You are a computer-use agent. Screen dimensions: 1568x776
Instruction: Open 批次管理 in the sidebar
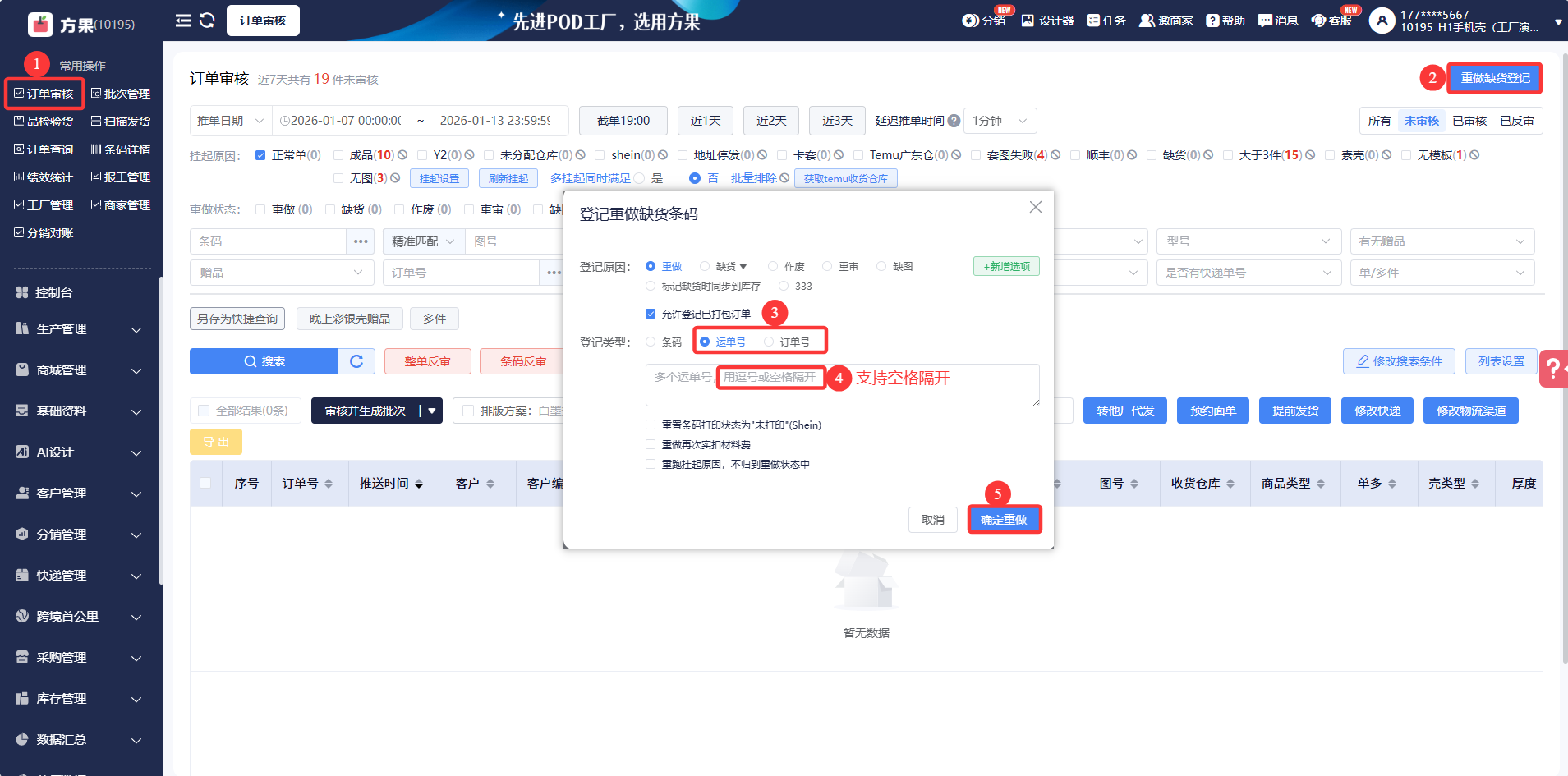pyautogui.click(x=121, y=94)
